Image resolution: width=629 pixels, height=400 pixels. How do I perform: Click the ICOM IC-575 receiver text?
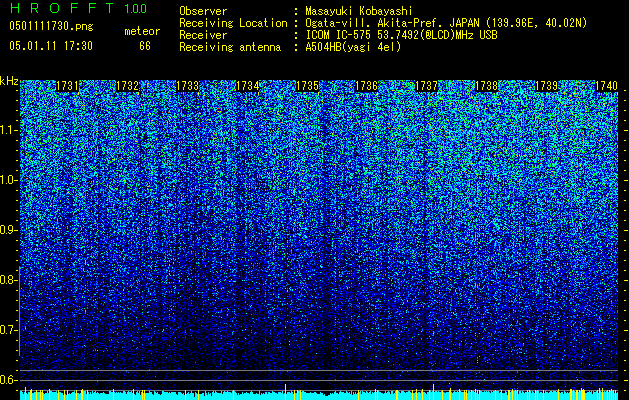coord(402,35)
